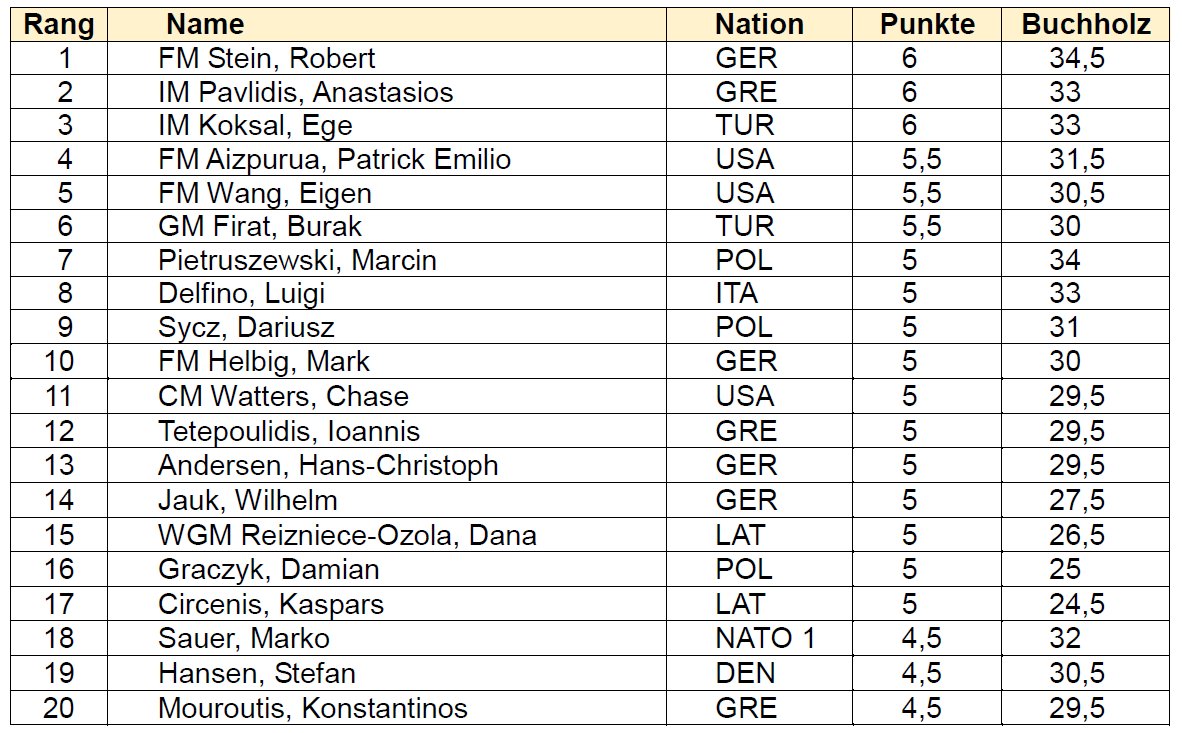Image resolution: width=1182 pixels, height=733 pixels.
Task: Click the Name column header
Action: 205,25
